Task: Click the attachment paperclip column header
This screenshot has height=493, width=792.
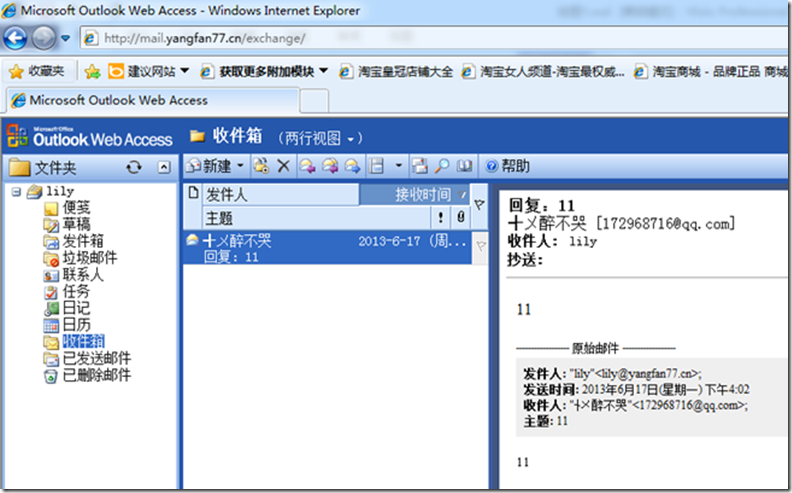Action: click(x=460, y=218)
